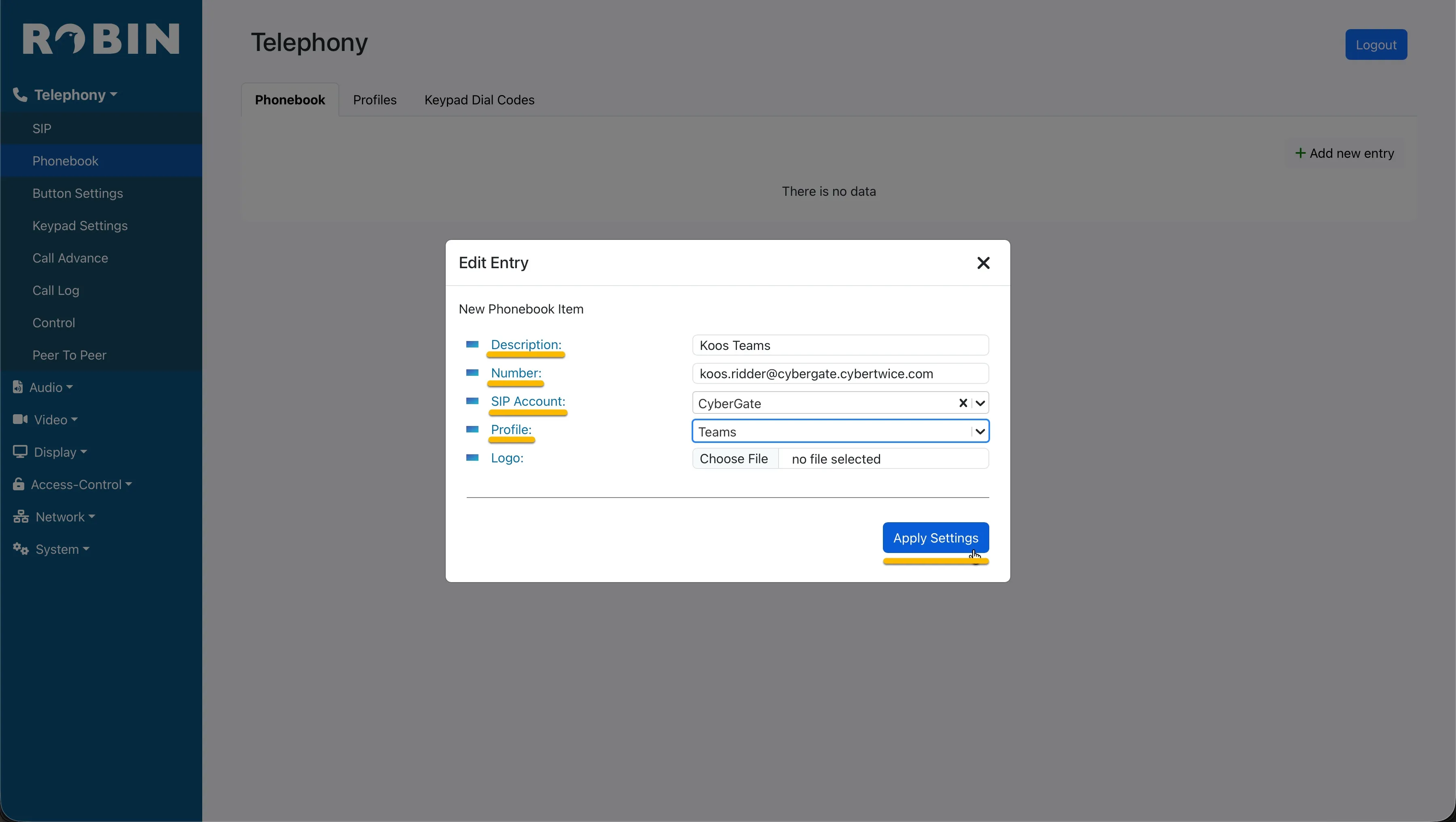Open SIP in the sidebar
Image resolution: width=1456 pixels, height=822 pixels.
tap(101, 128)
